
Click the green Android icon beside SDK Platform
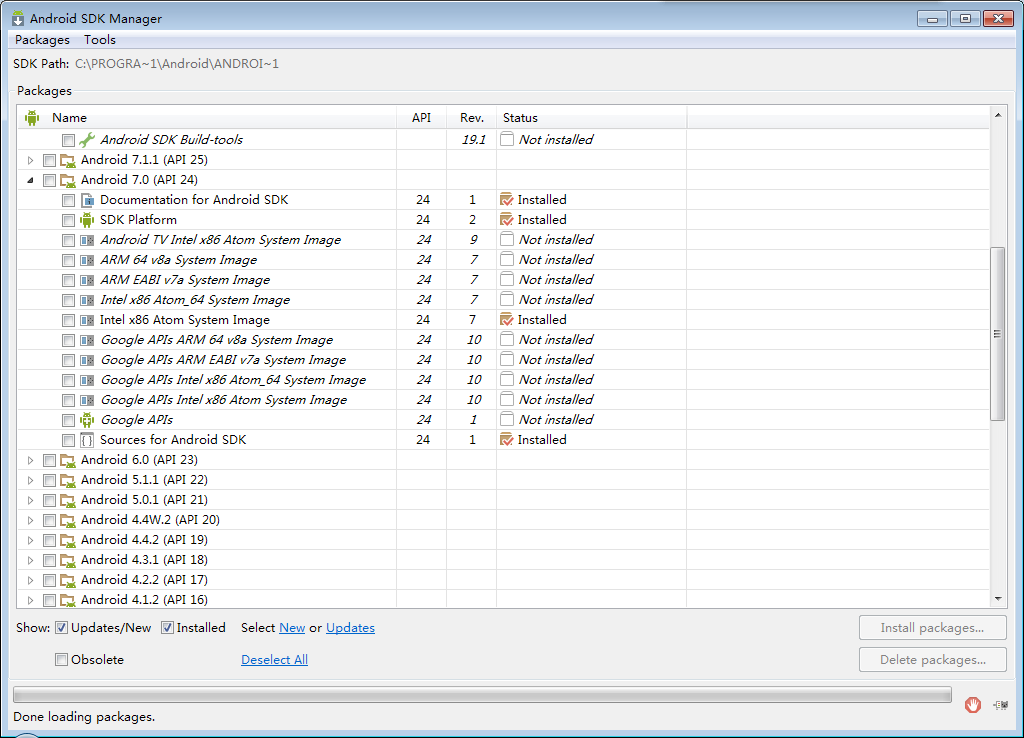[87, 220]
